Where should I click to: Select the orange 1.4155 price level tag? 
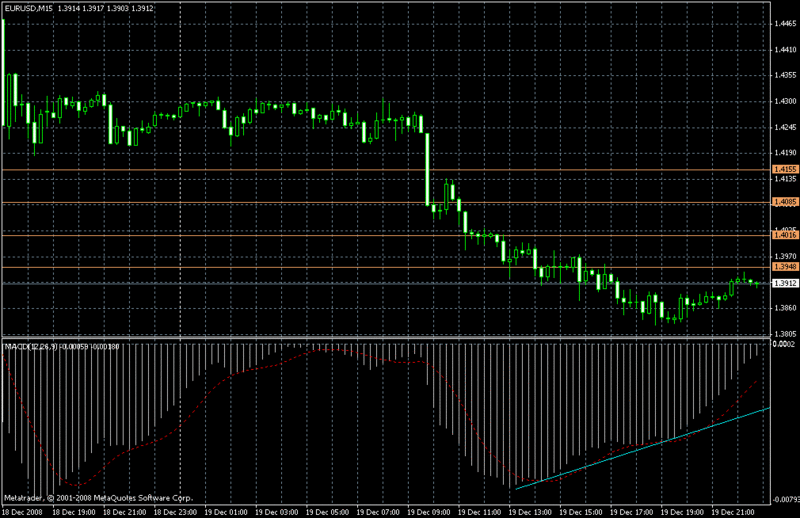[x=783, y=170]
